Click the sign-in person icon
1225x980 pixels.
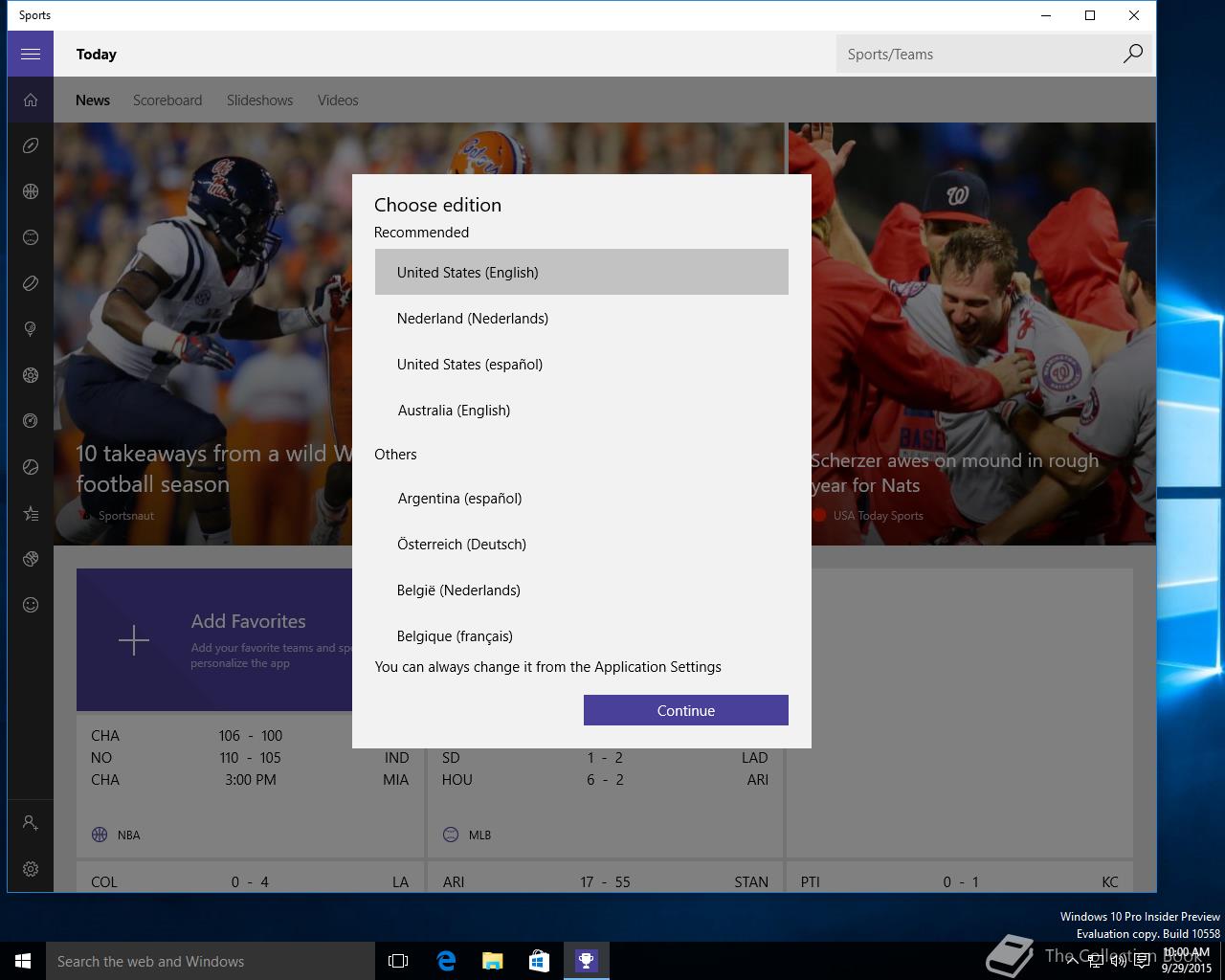coord(31,823)
